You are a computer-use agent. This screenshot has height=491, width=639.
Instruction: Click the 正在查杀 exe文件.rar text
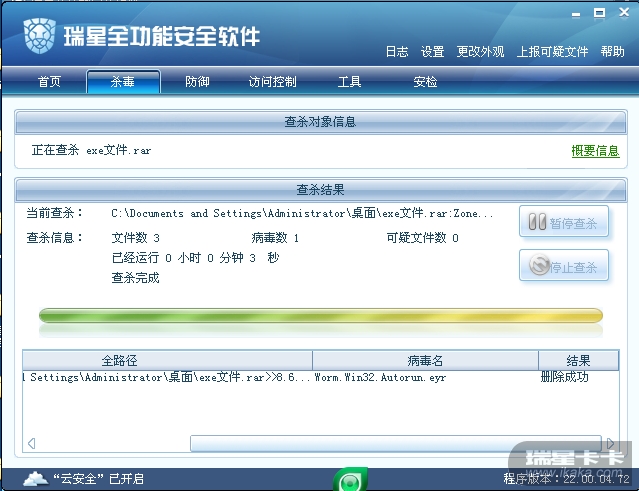tap(91, 150)
